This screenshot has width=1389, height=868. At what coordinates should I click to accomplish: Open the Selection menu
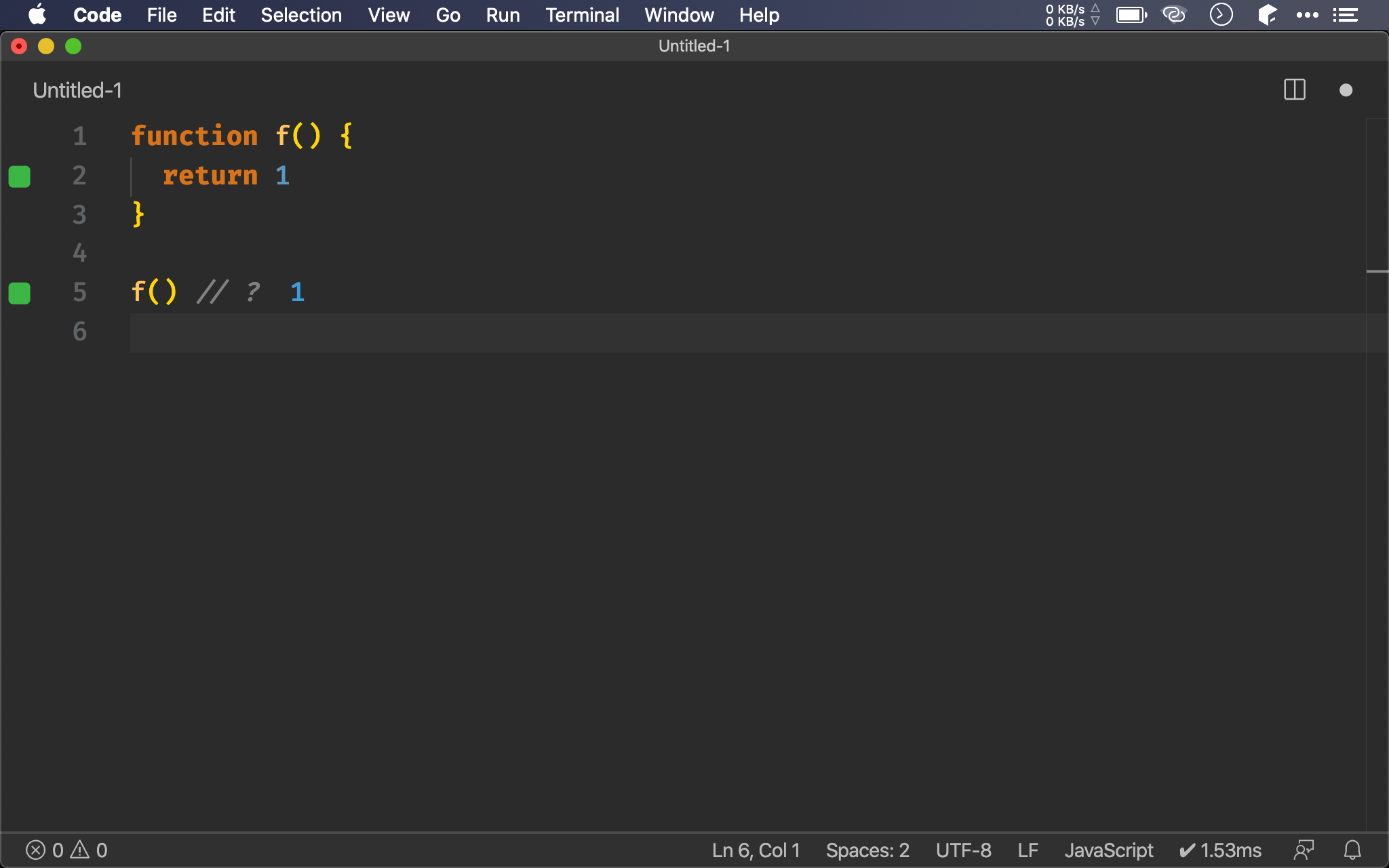tap(301, 15)
